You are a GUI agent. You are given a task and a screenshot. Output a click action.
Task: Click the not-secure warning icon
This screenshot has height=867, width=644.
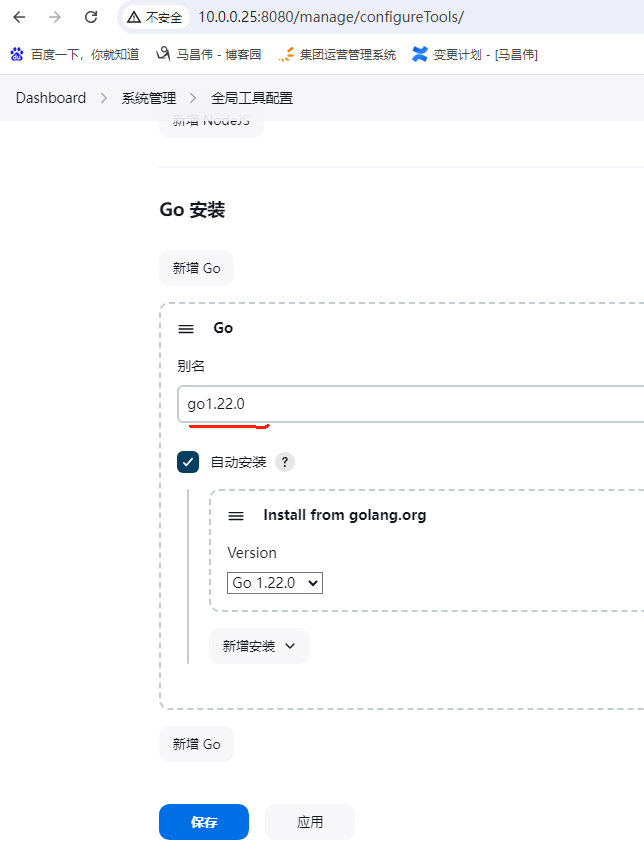pos(134,17)
